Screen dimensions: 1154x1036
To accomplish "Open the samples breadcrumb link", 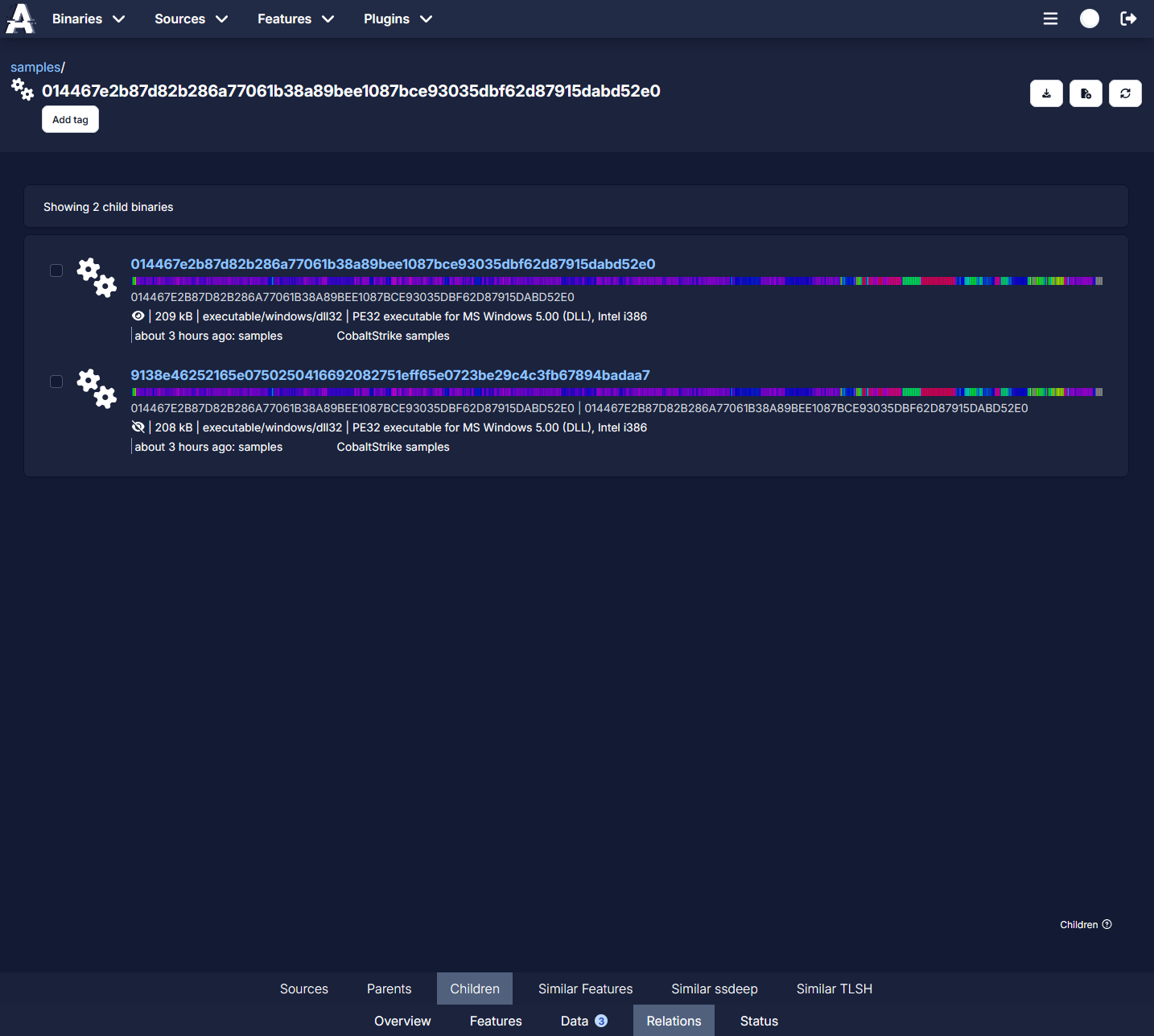I will pos(35,67).
